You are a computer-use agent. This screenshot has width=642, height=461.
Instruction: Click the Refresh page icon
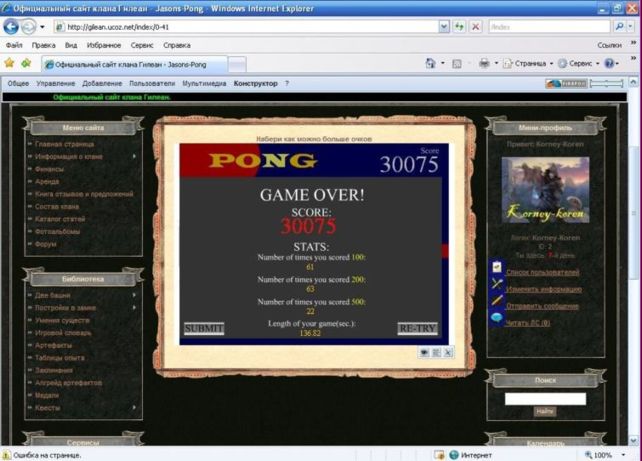click(459, 27)
